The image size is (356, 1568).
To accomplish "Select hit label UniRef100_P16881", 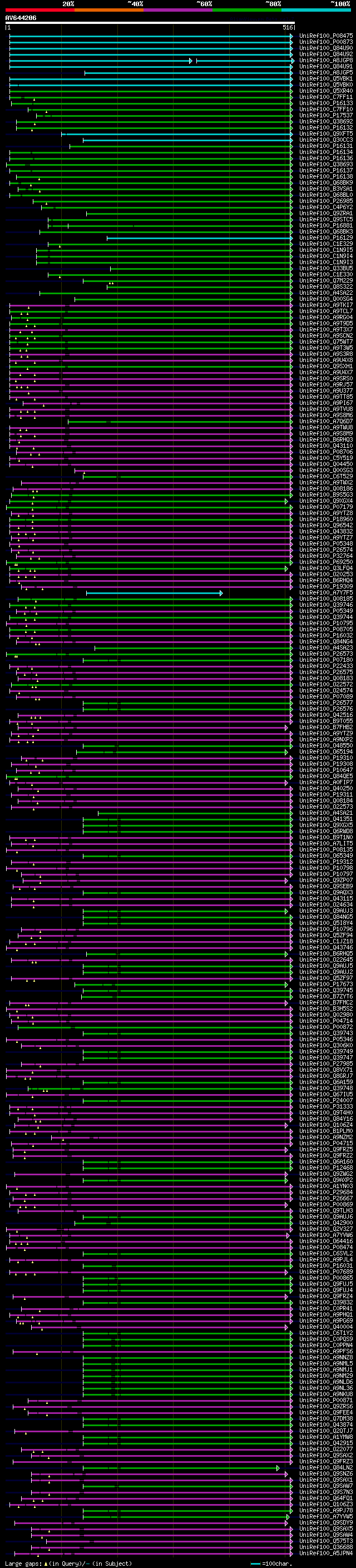I will coord(325,226).
